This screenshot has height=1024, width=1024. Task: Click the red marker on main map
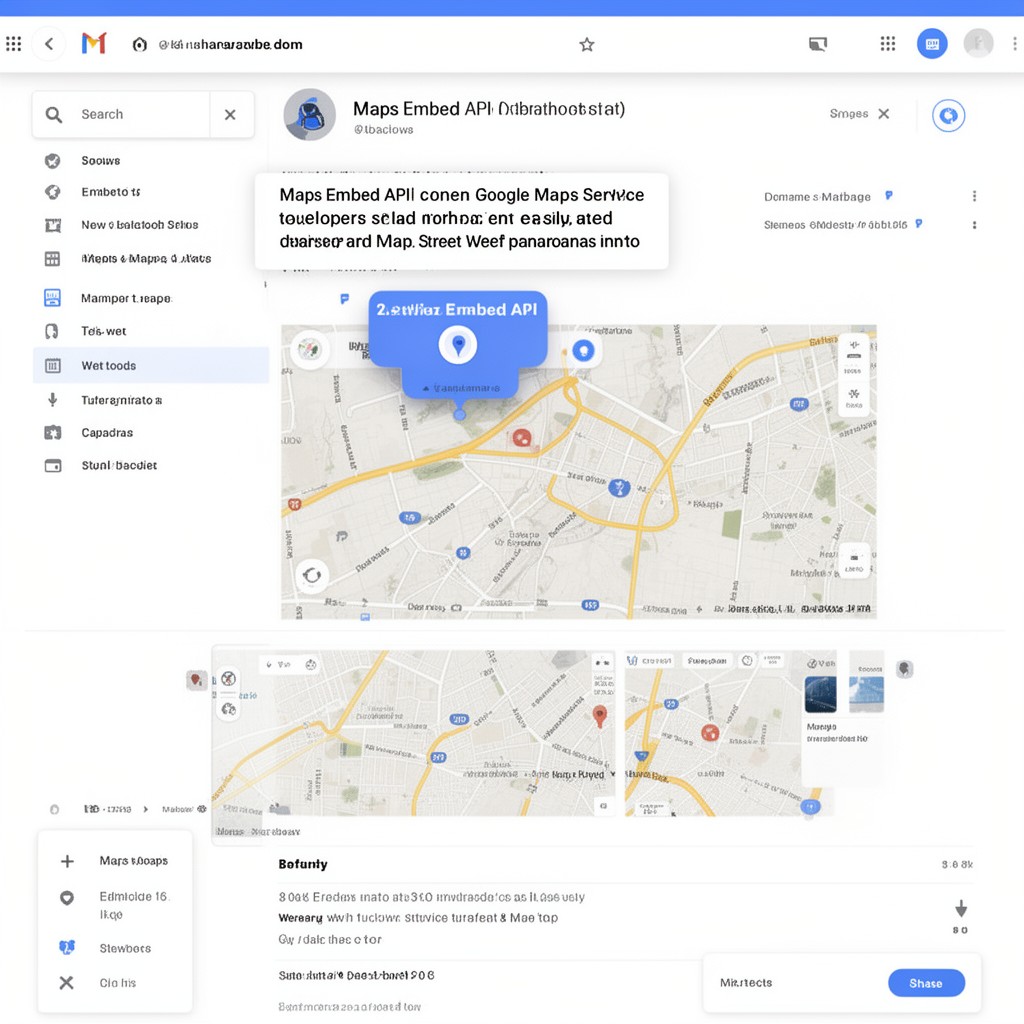521,438
